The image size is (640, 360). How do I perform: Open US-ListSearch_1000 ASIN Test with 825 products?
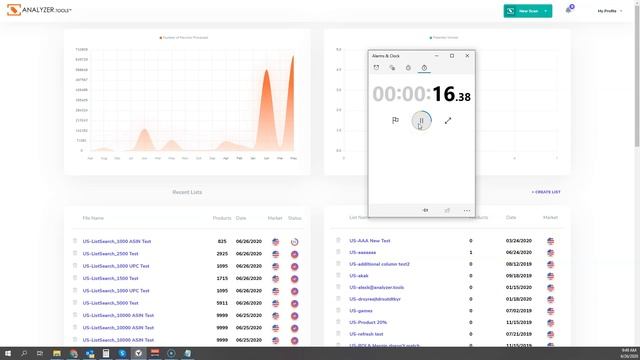point(117,241)
